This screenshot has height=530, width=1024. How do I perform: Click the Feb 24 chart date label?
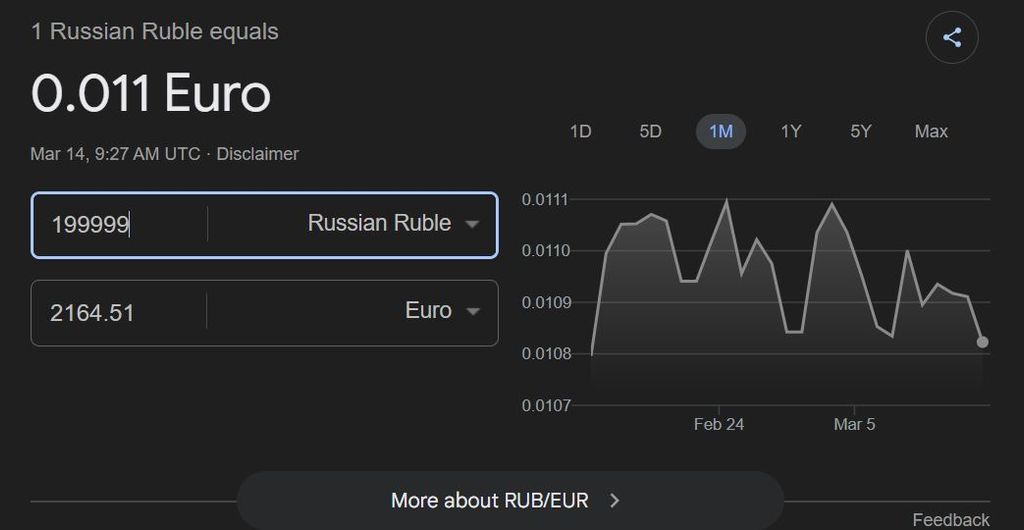pyautogui.click(x=718, y=424)
